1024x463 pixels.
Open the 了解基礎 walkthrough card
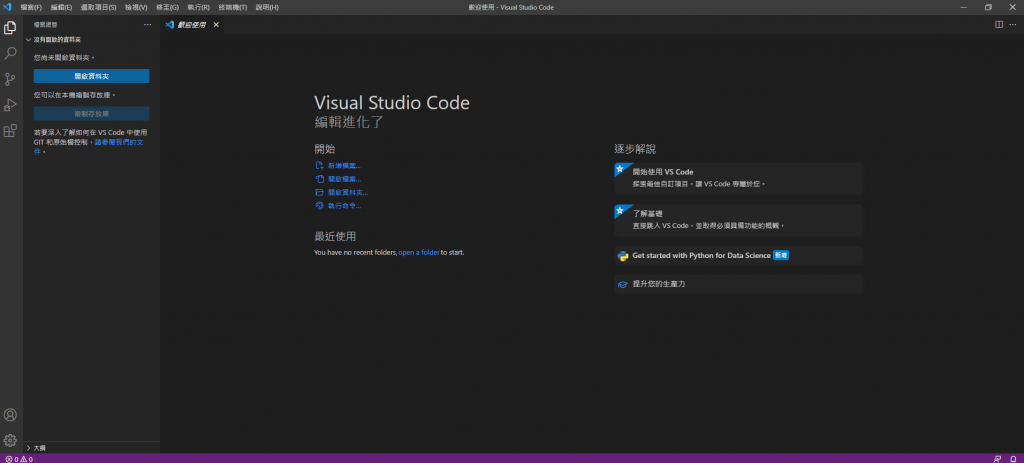tap(739, 220)
